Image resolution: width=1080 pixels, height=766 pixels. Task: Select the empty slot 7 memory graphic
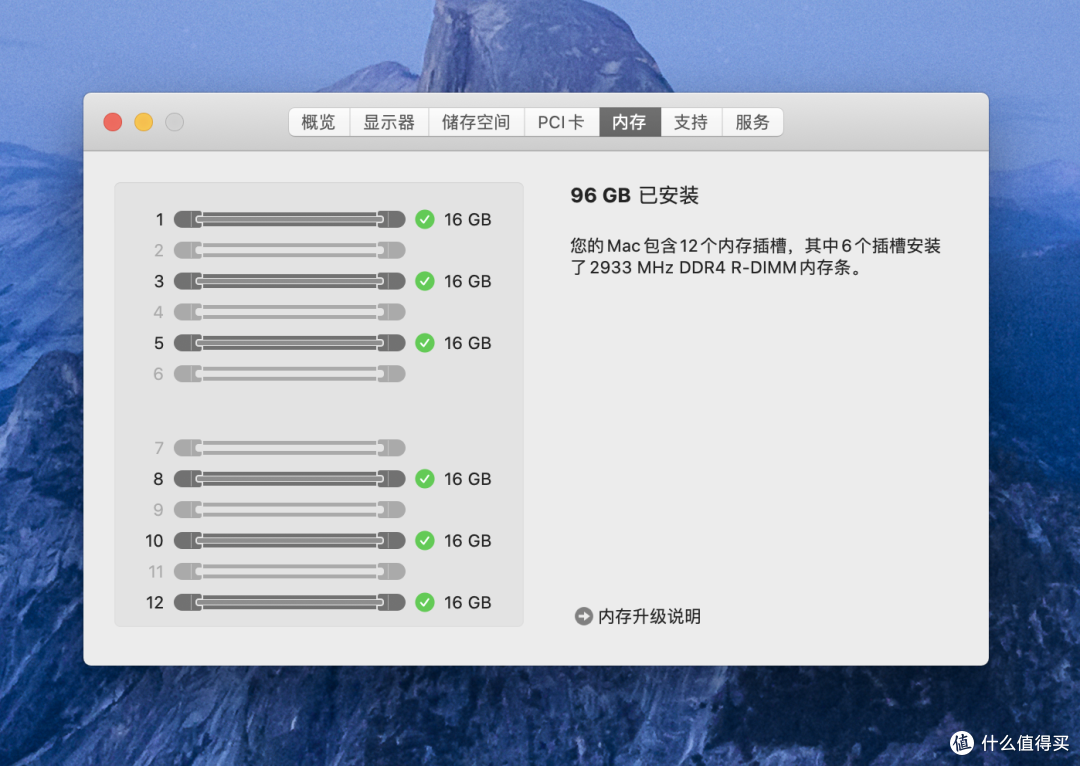[288, 448]
